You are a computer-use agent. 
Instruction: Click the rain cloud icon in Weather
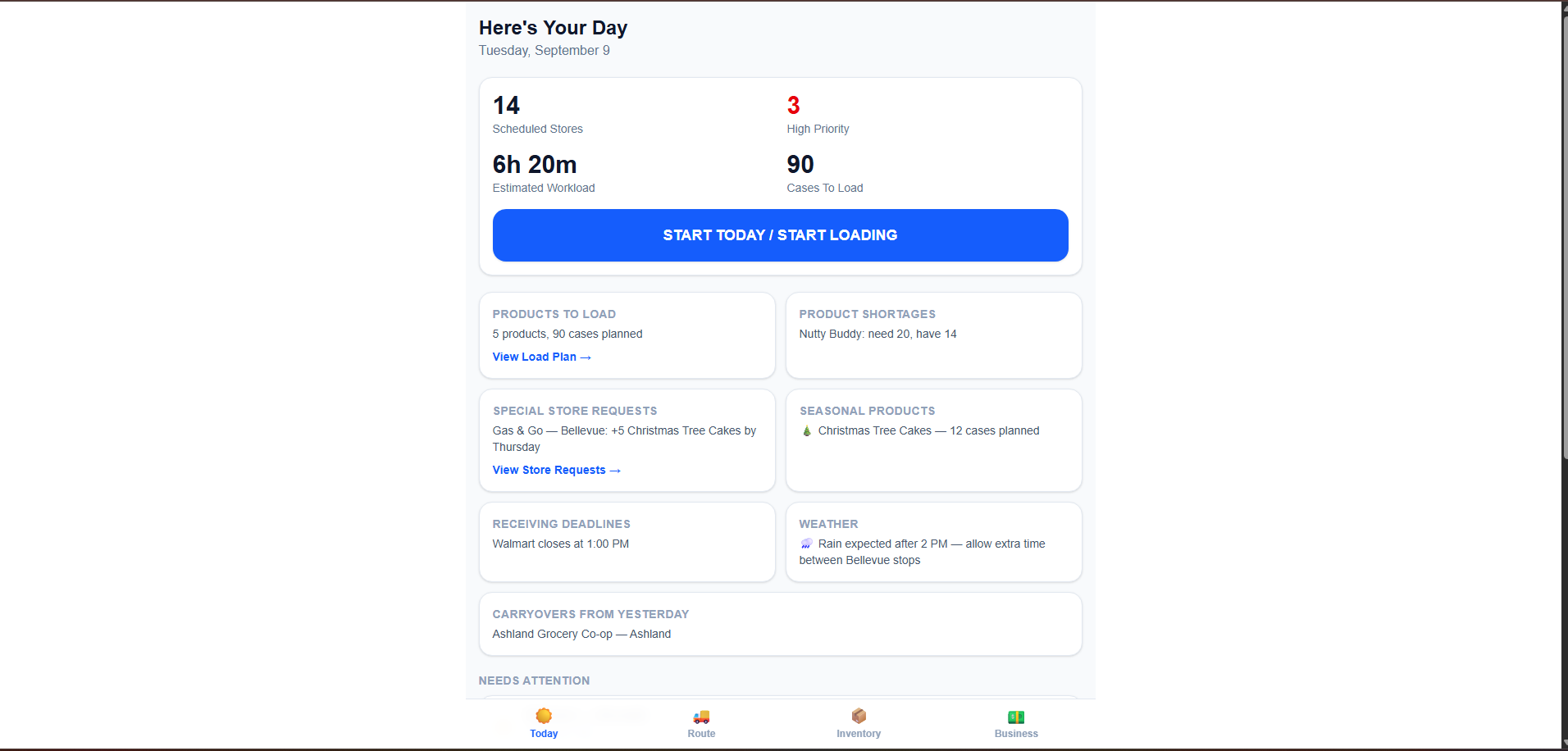pyautogui.click(x=807, y=544)
